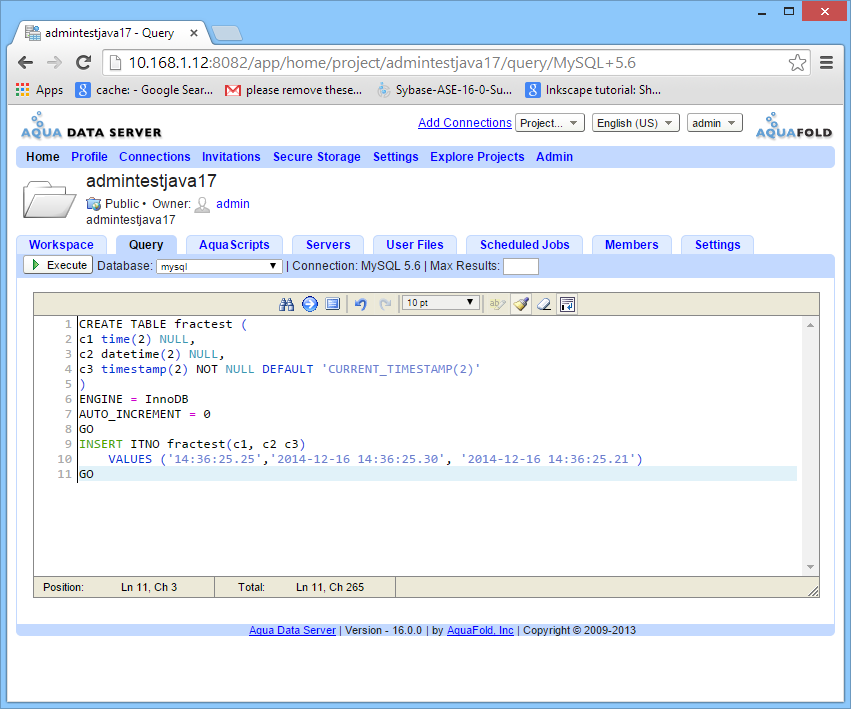851x709 pixels.
Task: Click the redo arrow icon
Action: click(385, 304)
